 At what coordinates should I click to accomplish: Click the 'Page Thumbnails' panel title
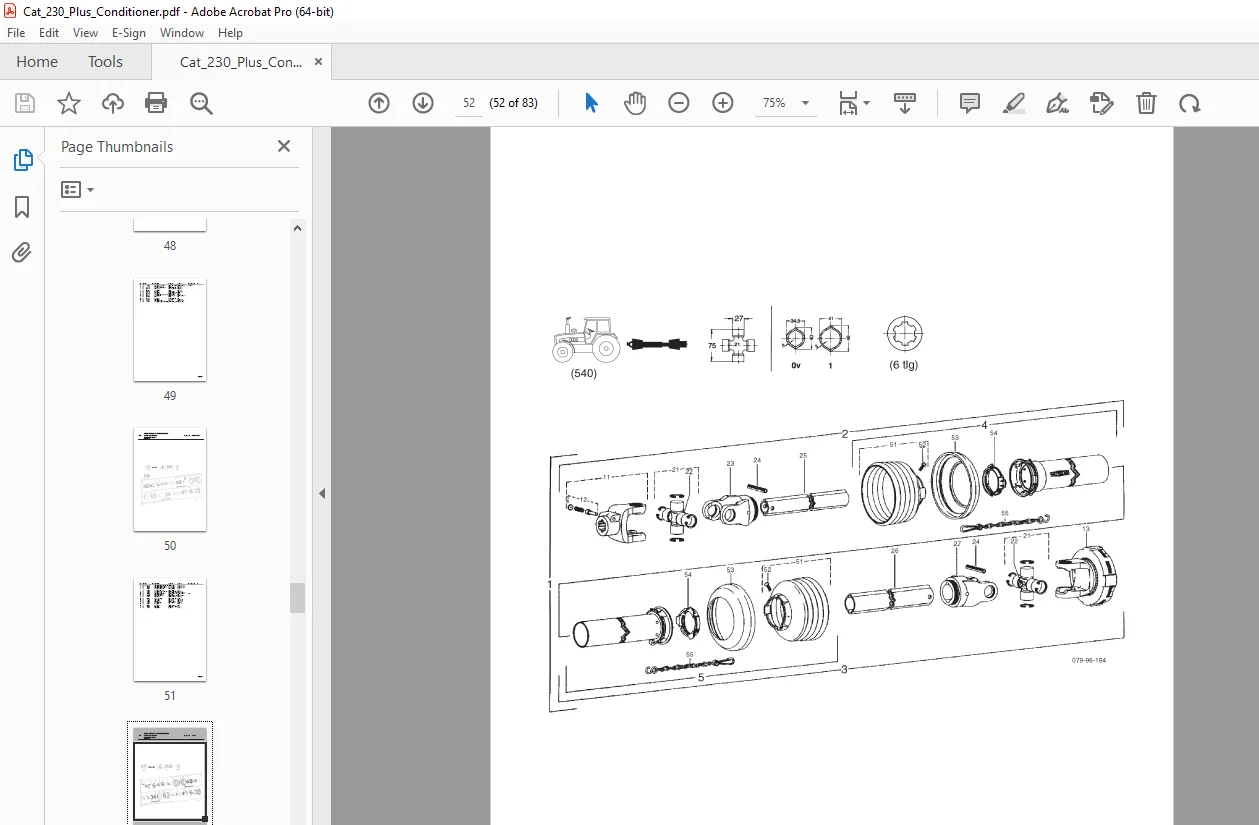coord(117,146)
